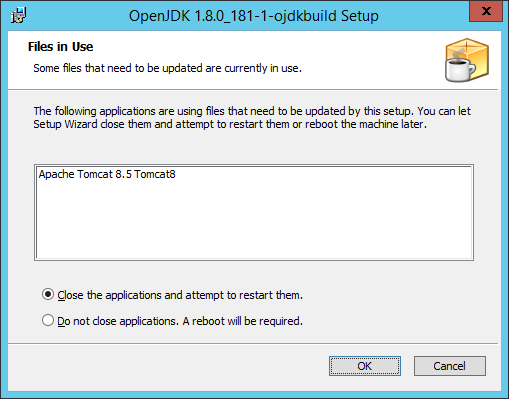
Task: Click blank title bar area beside the installer icon
Action: tap(77, 15)
